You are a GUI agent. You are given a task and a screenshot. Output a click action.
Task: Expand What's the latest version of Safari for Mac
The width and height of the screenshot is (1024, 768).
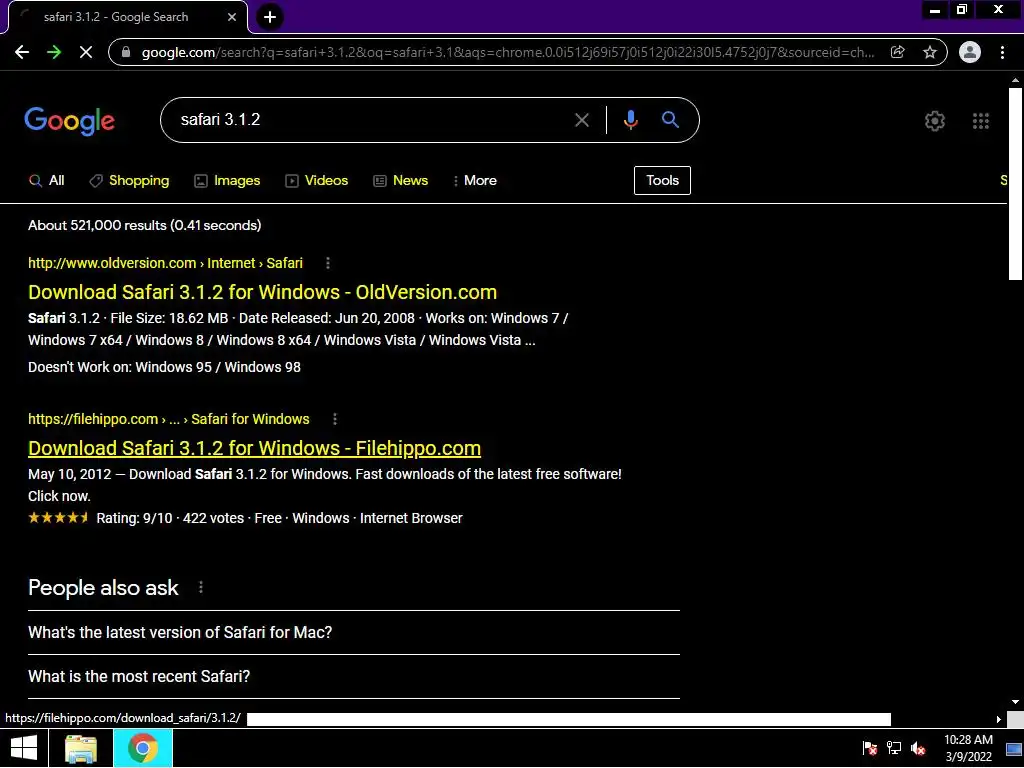coord(354,632)
